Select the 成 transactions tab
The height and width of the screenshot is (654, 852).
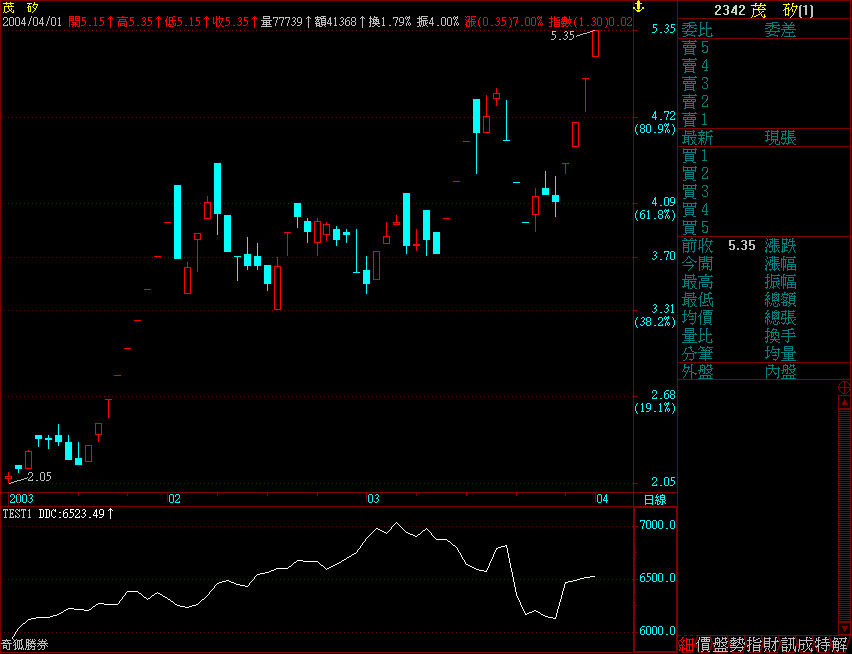805,644
